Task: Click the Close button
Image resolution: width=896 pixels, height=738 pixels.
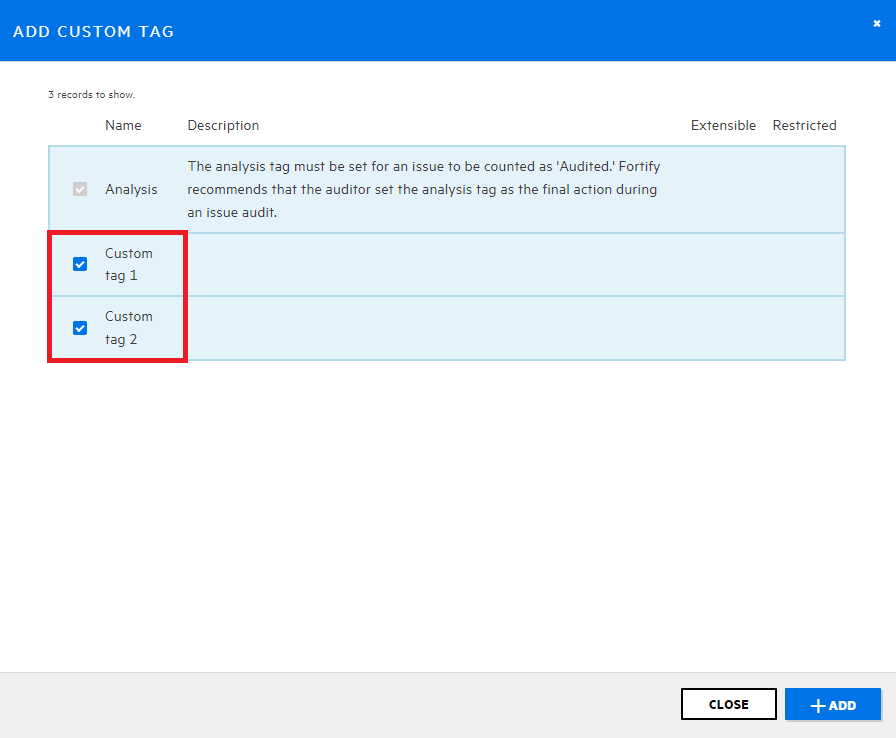Action: 729,704
